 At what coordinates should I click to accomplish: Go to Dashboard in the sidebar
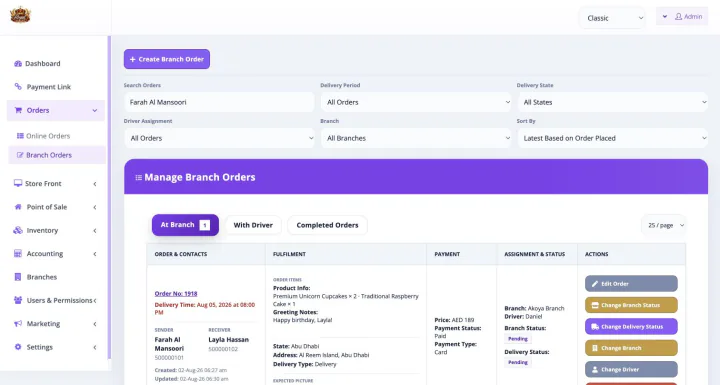click(x=42, y=63)
